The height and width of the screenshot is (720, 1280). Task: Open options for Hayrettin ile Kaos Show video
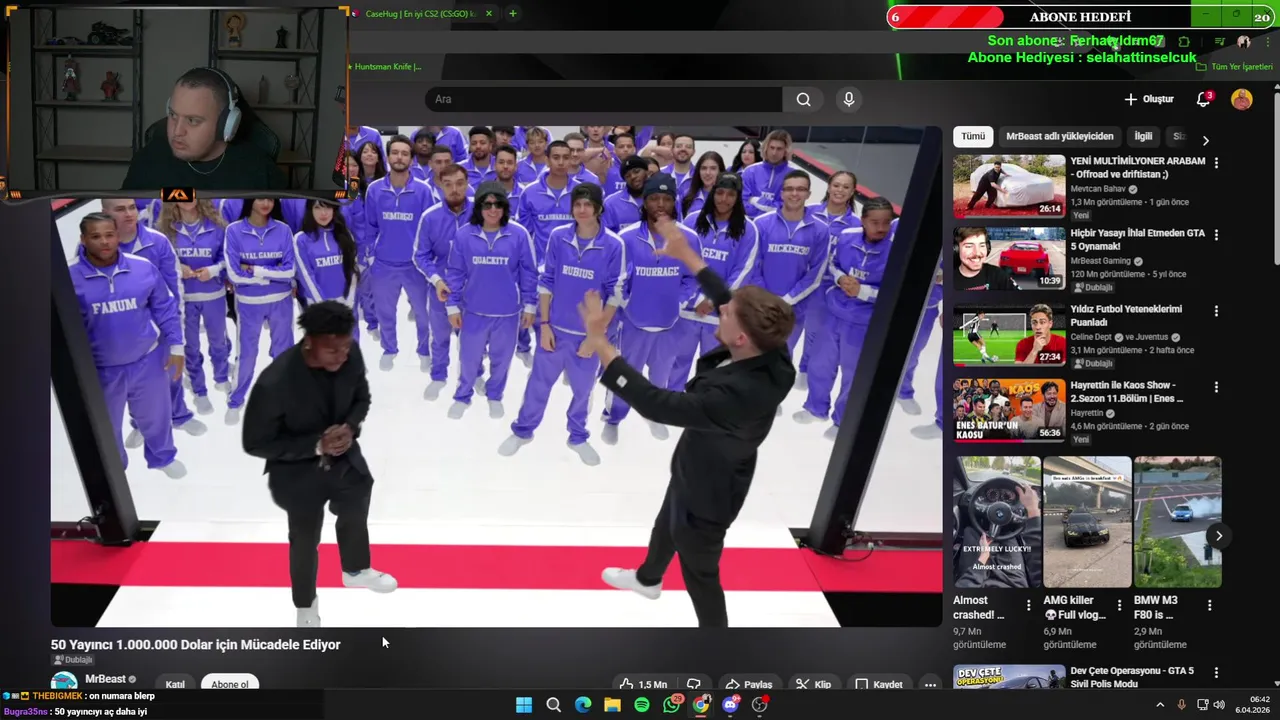(1216, 387)
